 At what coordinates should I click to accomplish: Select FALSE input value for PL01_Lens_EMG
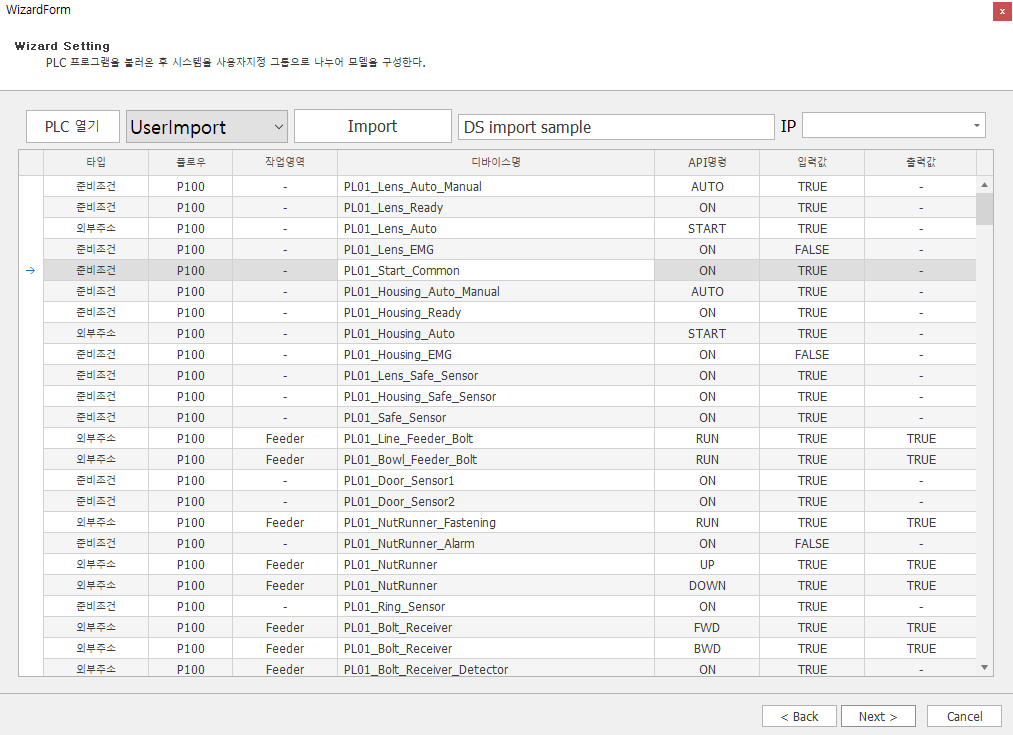(x=812, y=250)
